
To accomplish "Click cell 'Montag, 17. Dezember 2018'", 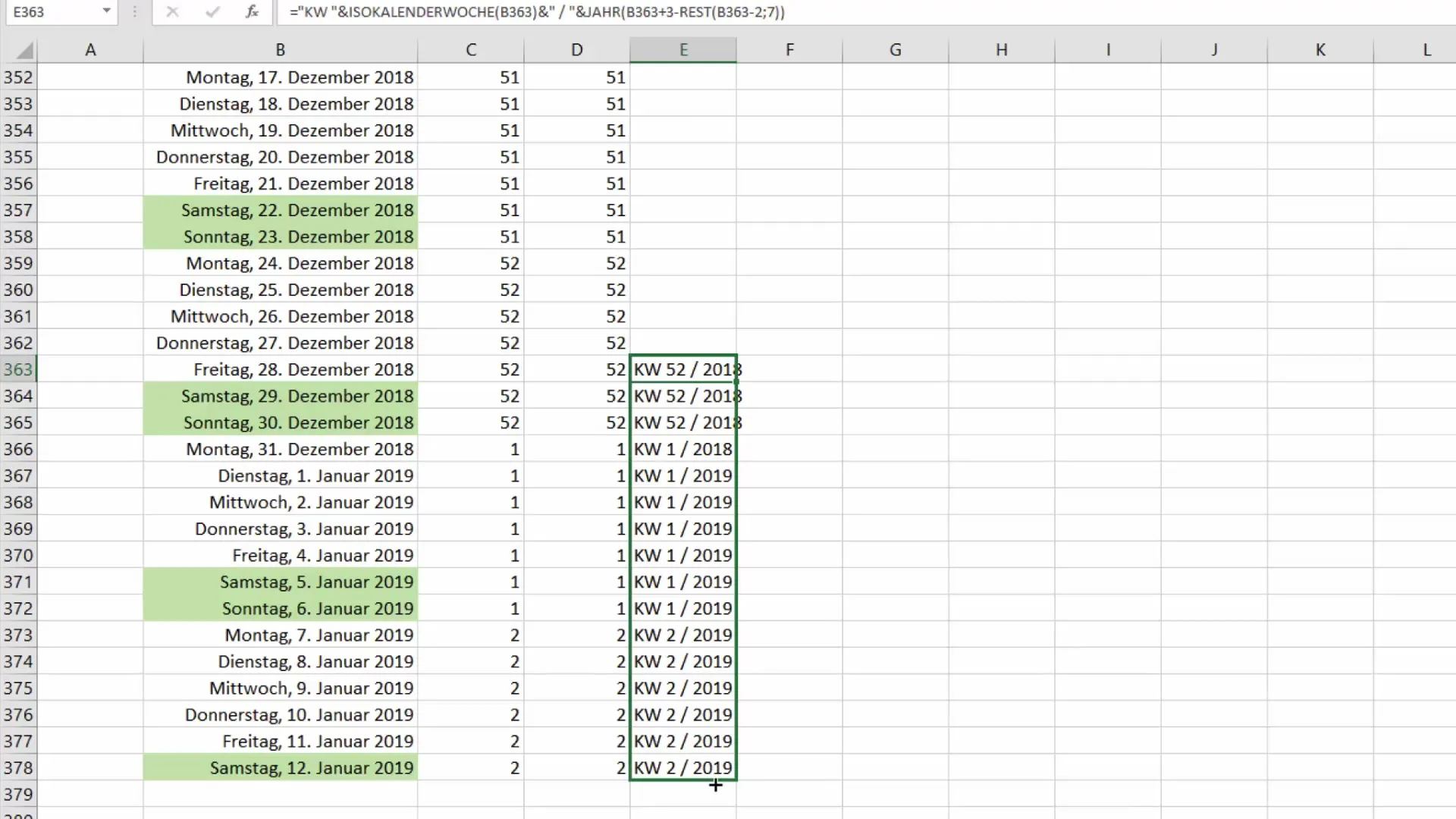I will pyautogui.click(x=281, y=77).
